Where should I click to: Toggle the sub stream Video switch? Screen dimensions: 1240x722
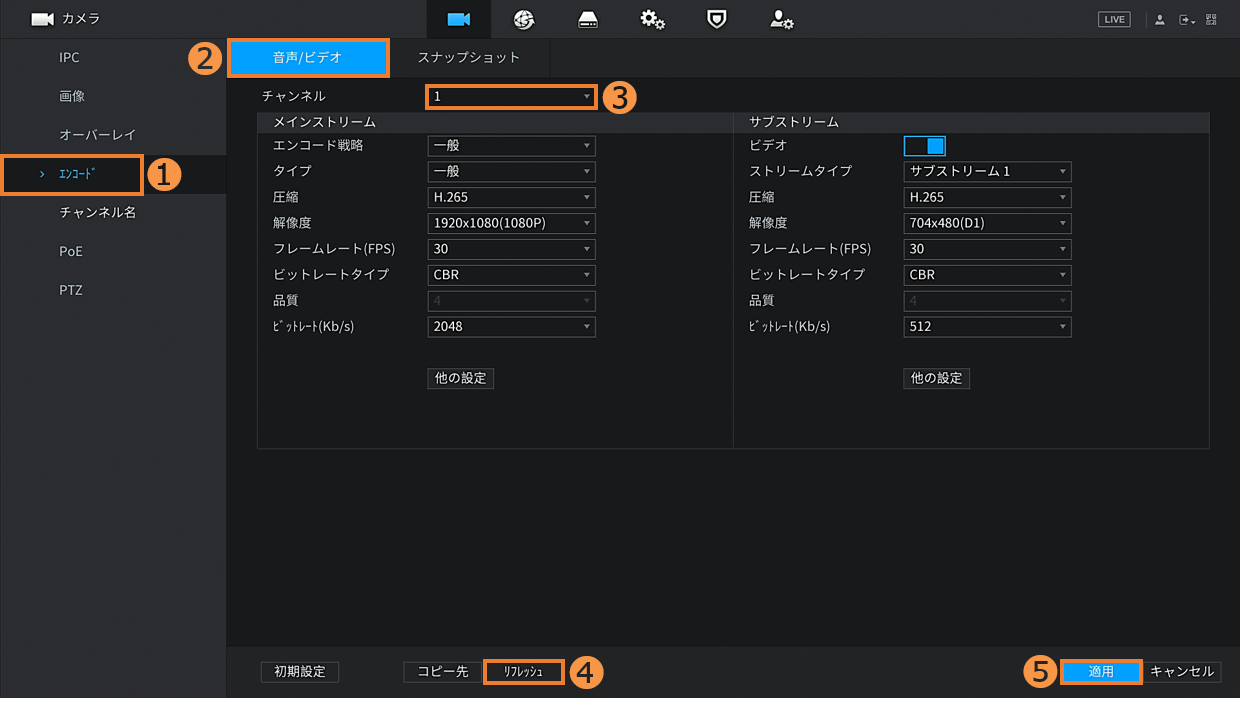click(x=924, y=146)
